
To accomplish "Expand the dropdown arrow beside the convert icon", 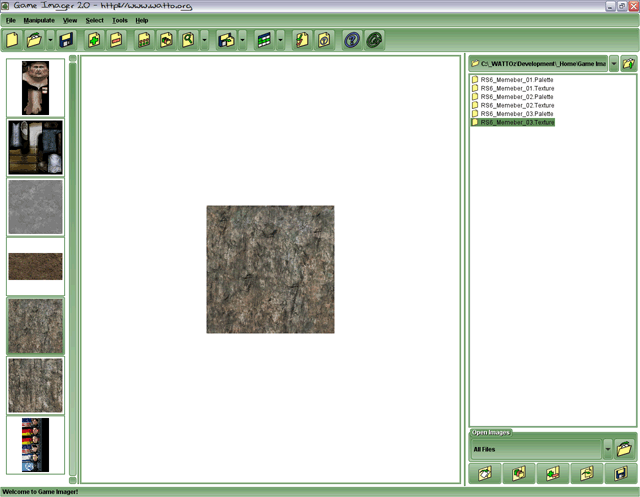I will coord(242,40).
